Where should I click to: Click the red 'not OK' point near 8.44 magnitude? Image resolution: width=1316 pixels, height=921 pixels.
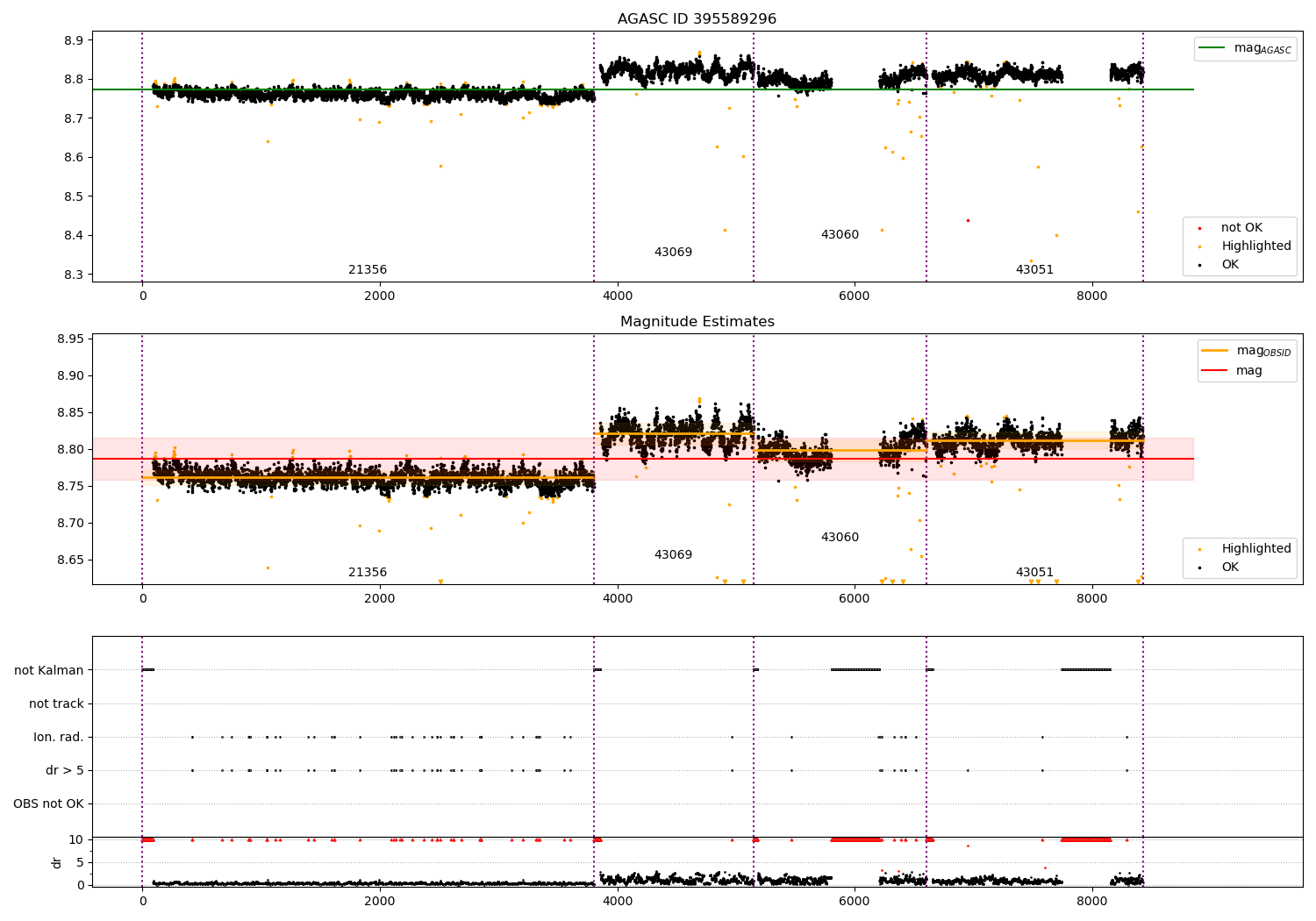point(968,220)
